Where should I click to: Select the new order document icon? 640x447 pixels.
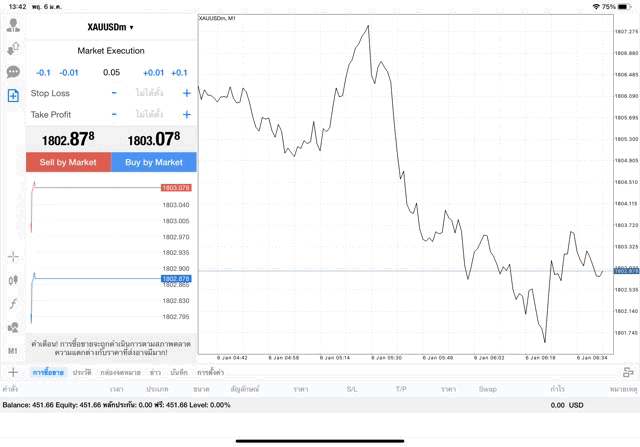click(x=13, y=96)
